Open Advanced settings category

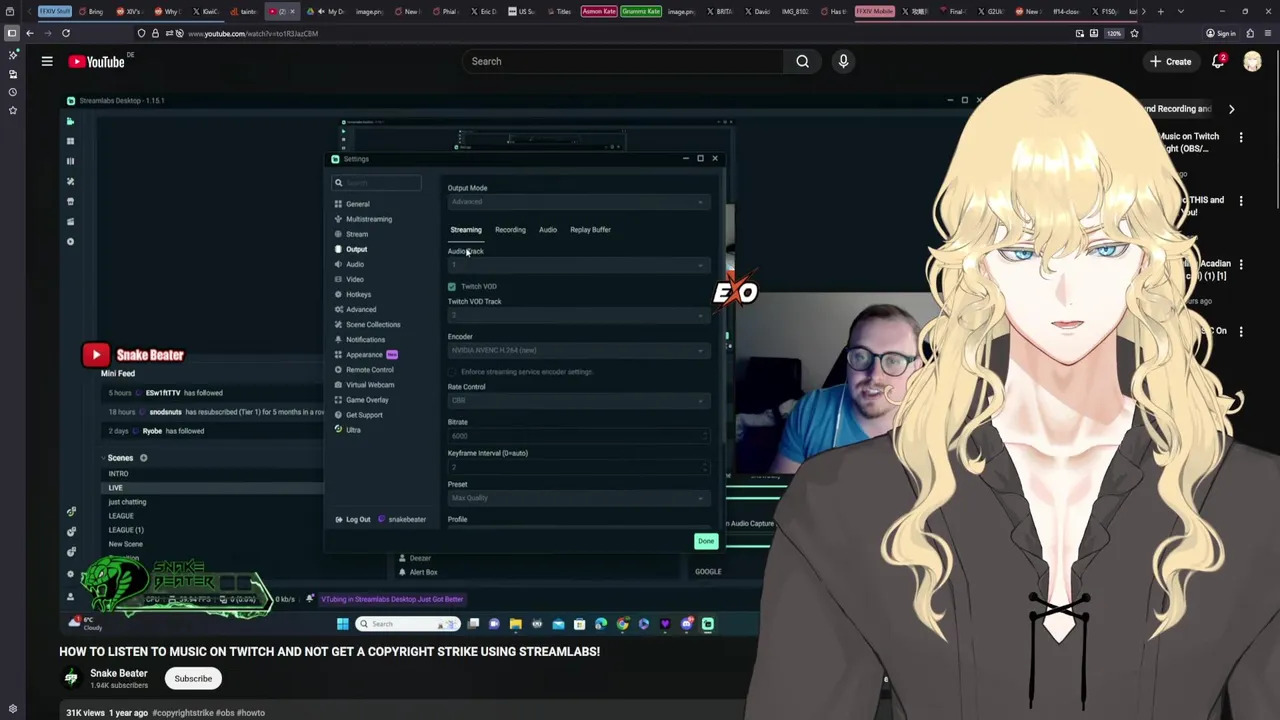pyautogui.click(x=360, y=309)
